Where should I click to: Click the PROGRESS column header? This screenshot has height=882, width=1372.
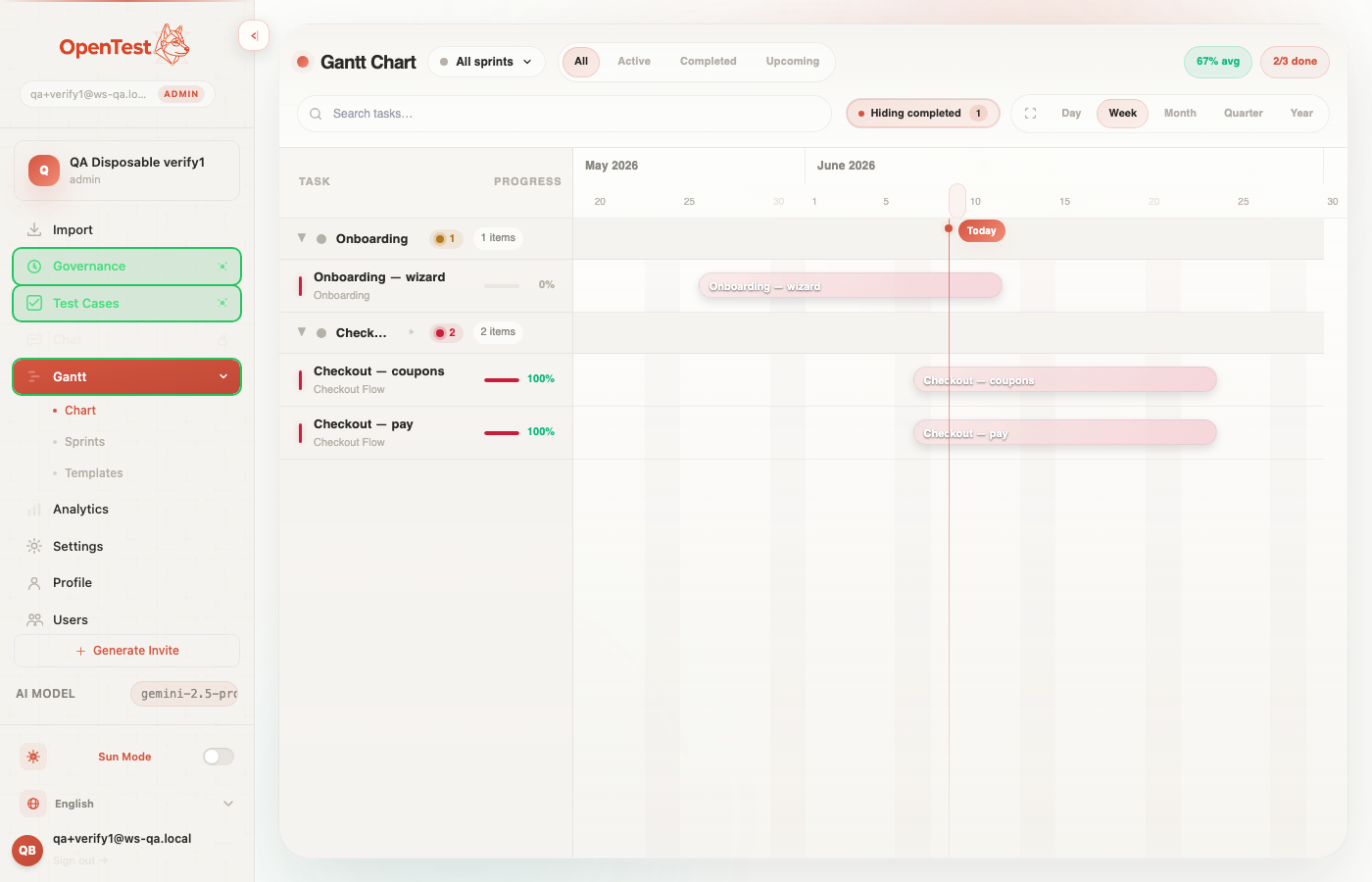click(x=527, y=182)
